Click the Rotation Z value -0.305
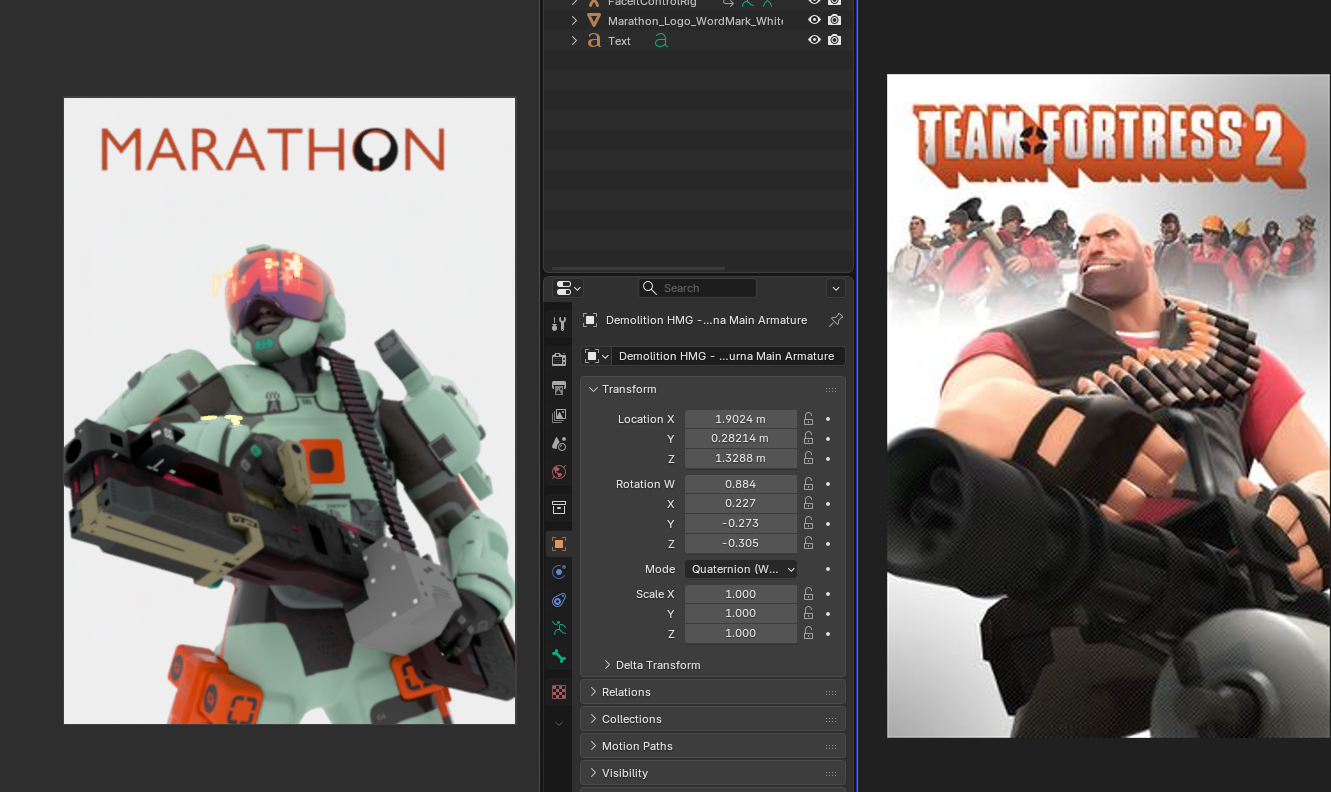The height and width of the screenshot is (792, 1331). coord(741,543)
